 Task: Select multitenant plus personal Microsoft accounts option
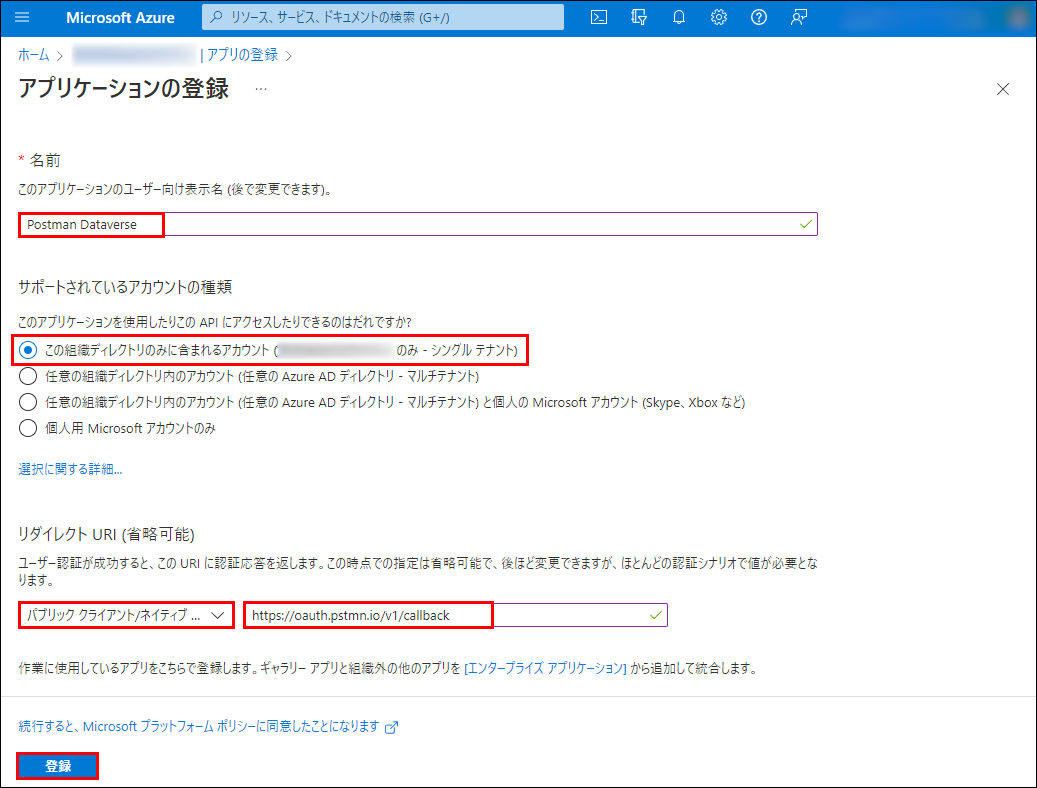click(28, 402)
